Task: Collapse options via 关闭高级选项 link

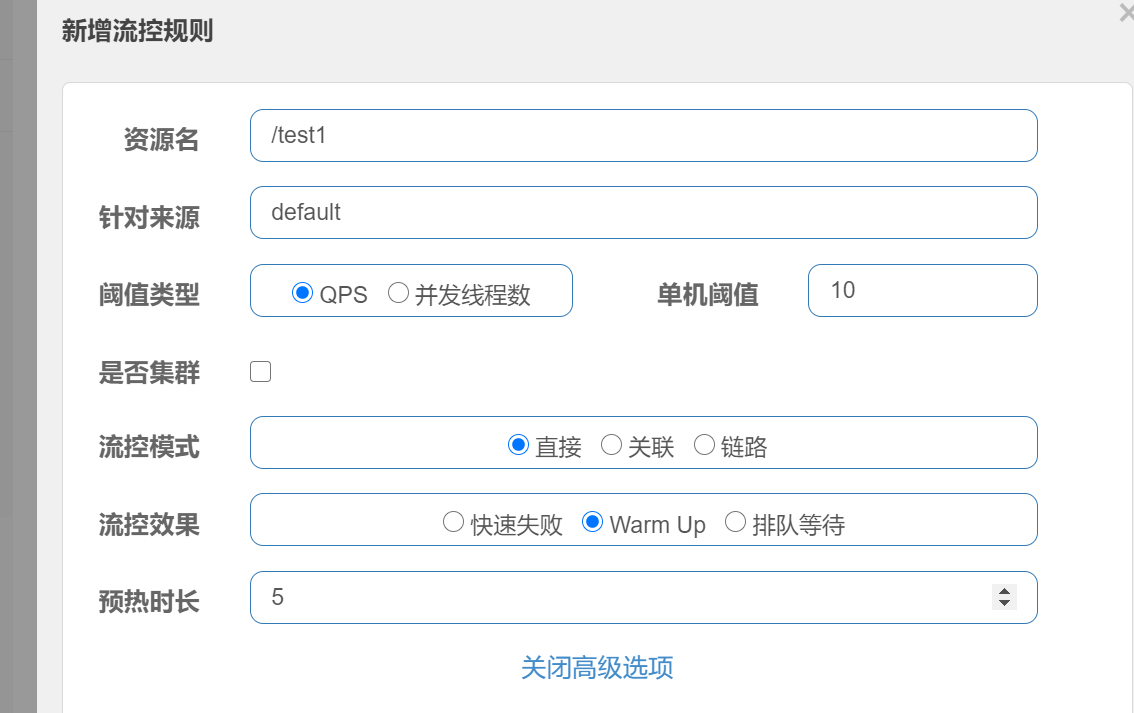Action: coord(597,667)
